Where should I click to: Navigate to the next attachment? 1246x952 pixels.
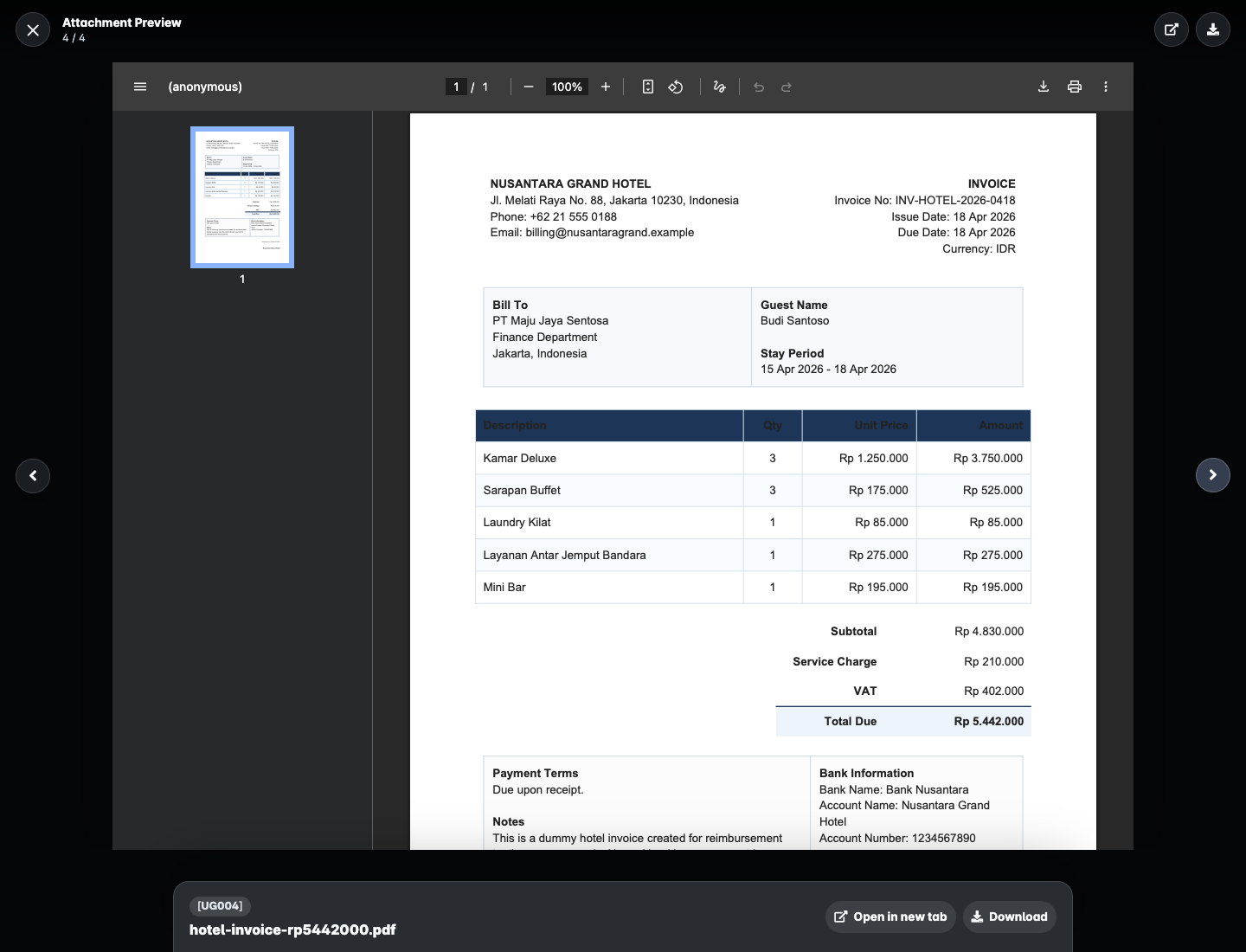[1213, 475]
